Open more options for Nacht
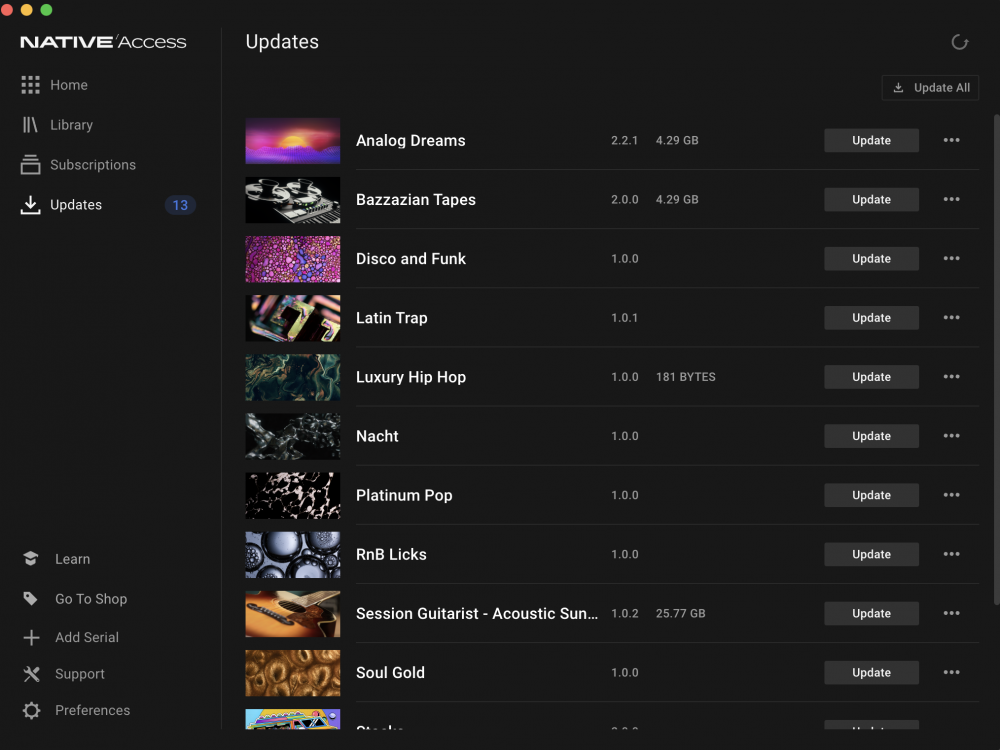Viewport: 1000px width, 750px height. [952, 436]
